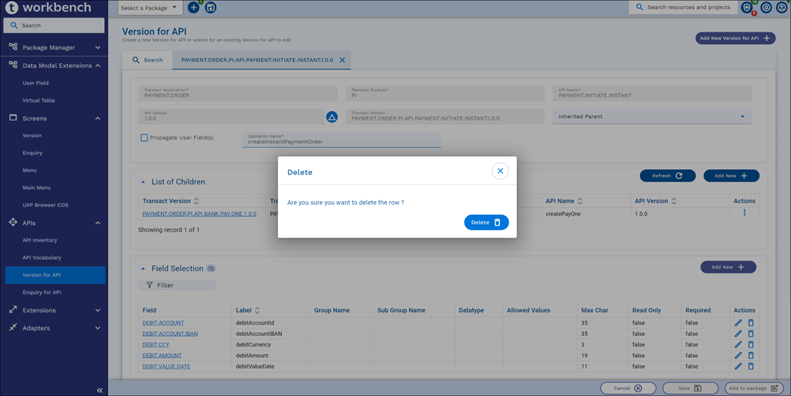Toggle Propagate User Field(s) checkbox
Screen dimensions: 791x396
144,138
